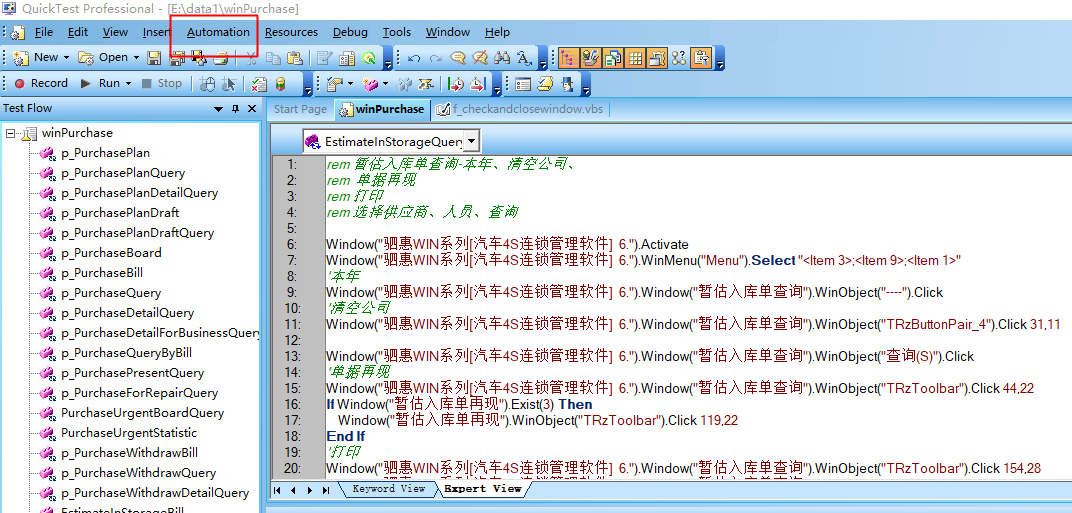Switch to the Keyword View tab
The height and width of the screenshot is (513, 1072).
(388, 489)
